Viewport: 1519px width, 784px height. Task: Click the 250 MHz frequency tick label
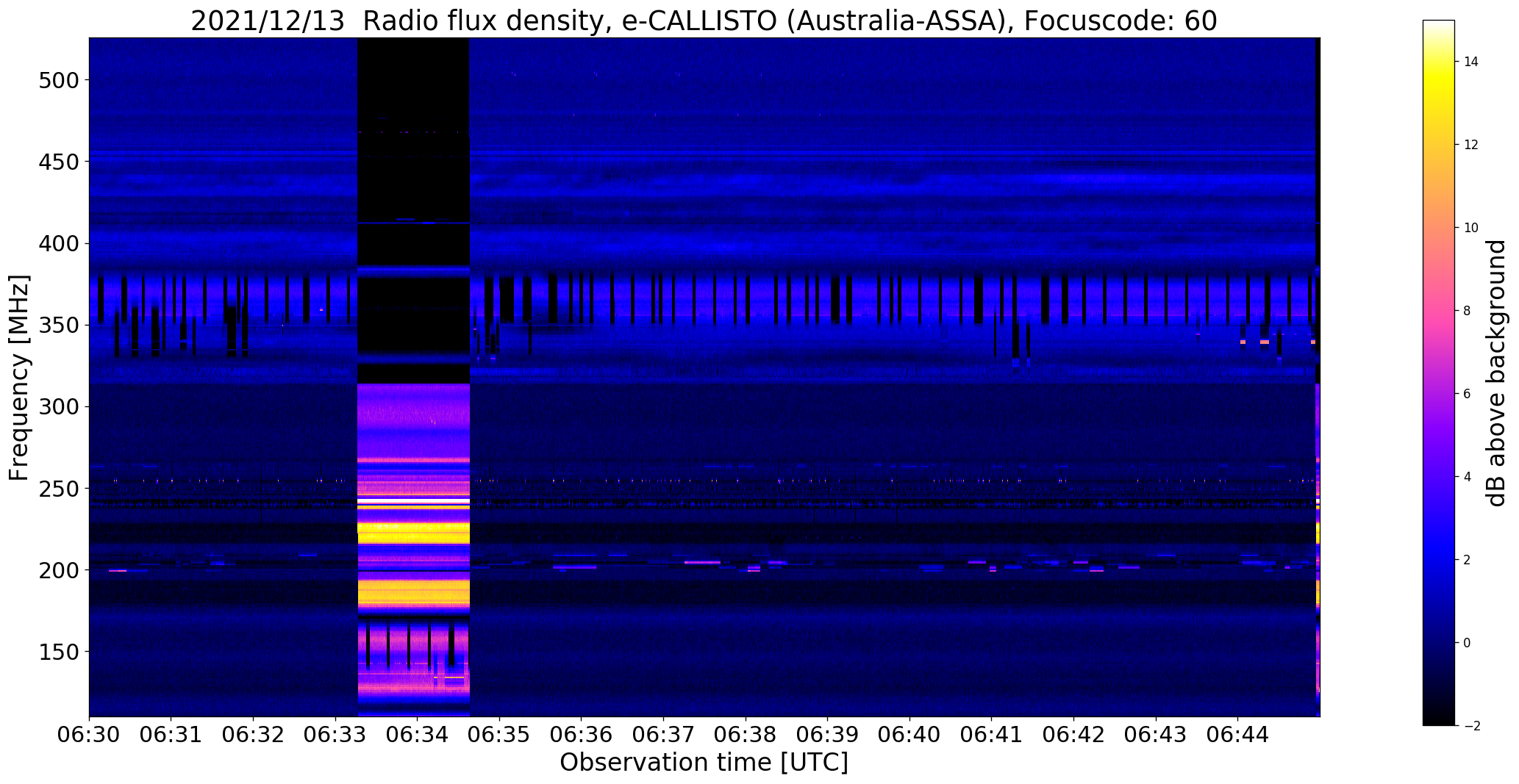[x=58, y=488]
